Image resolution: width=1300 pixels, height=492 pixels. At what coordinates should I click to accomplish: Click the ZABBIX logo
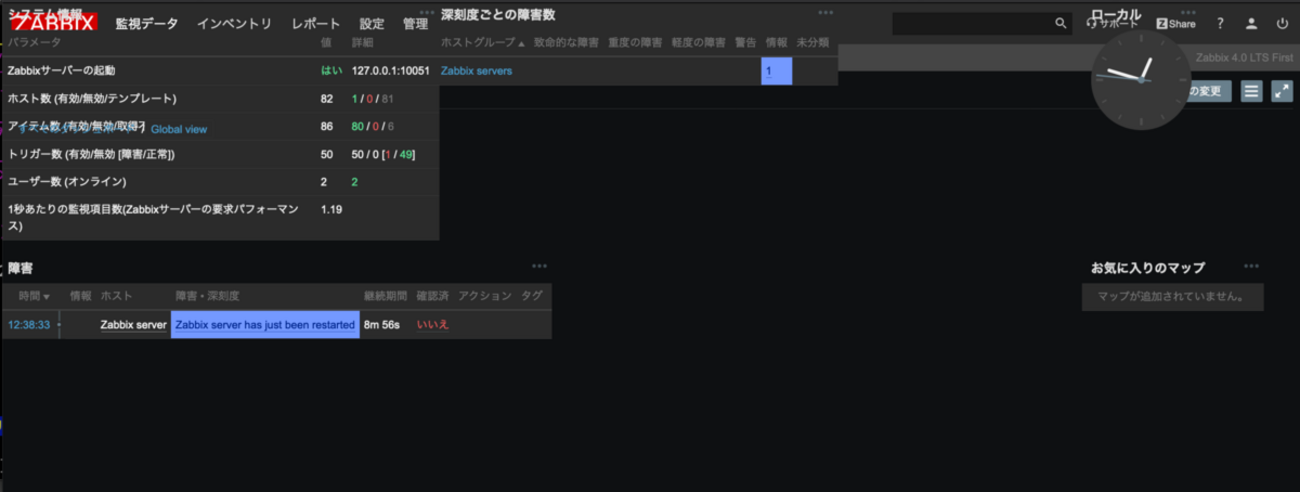[x=54, y=23]
